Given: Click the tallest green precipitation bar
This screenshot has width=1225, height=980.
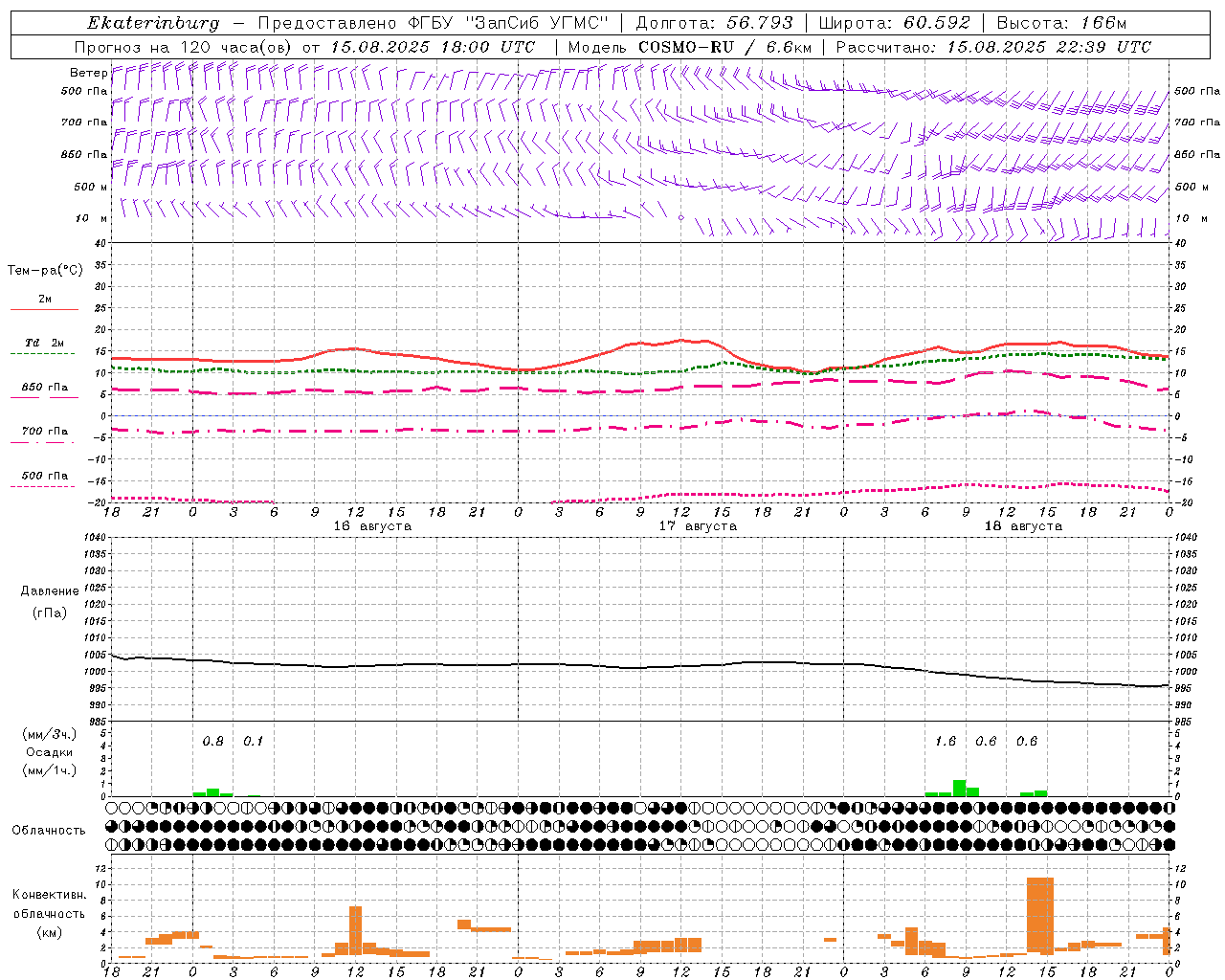Looking at the screenshot, I should (959, 789).
